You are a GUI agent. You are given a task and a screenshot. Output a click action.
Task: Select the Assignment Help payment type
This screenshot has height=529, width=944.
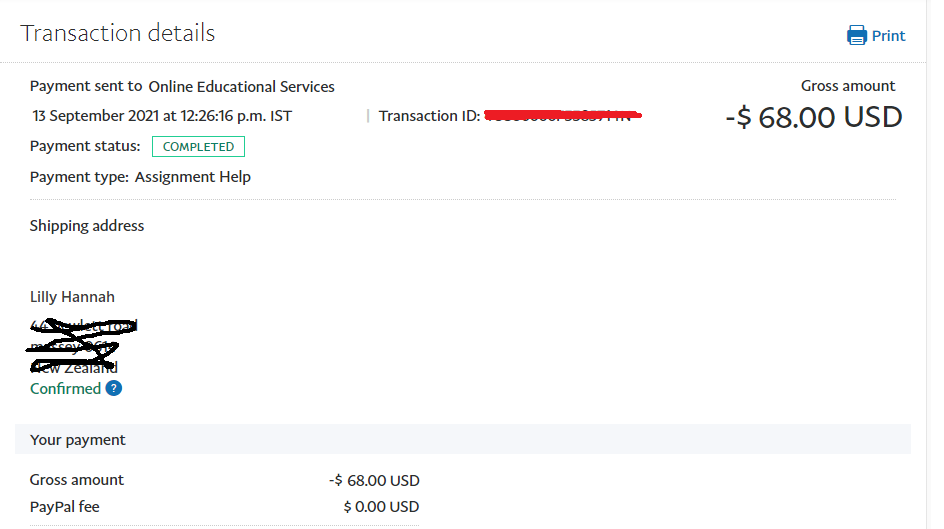(x=193, y=177)
